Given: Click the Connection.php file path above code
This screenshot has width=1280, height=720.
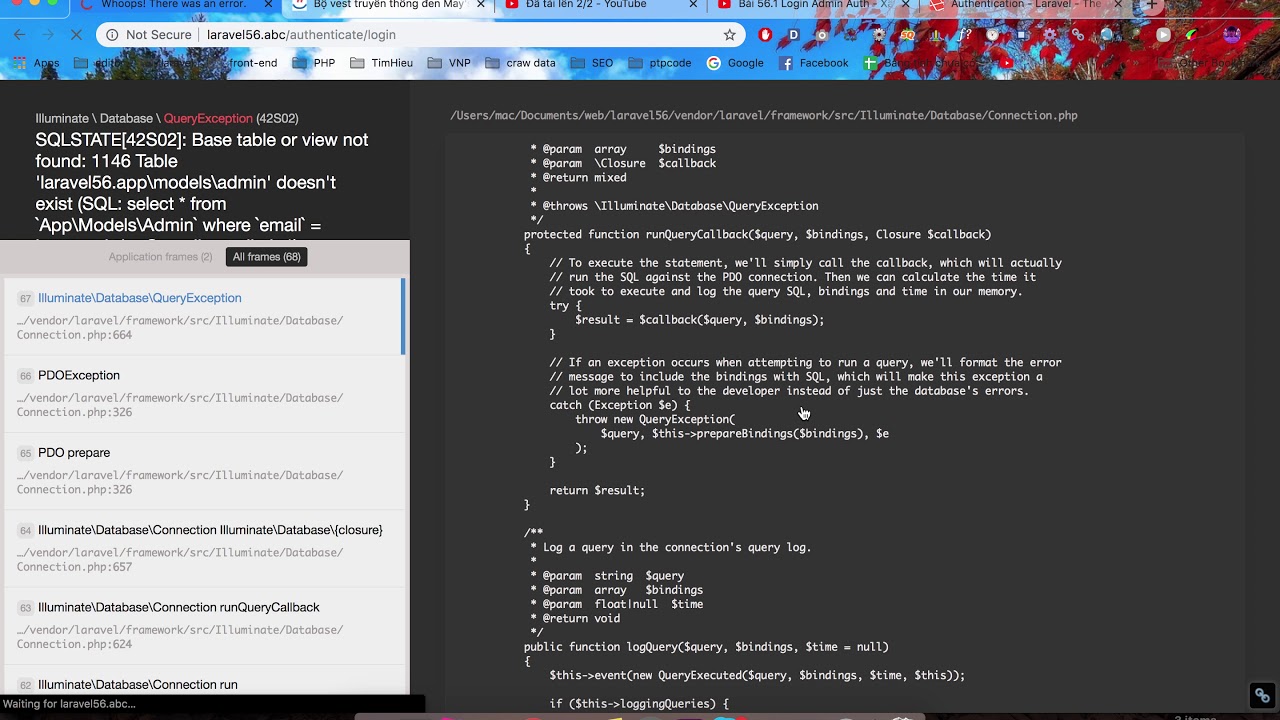Looking at the screenshot, I should [x=764, y=116].
